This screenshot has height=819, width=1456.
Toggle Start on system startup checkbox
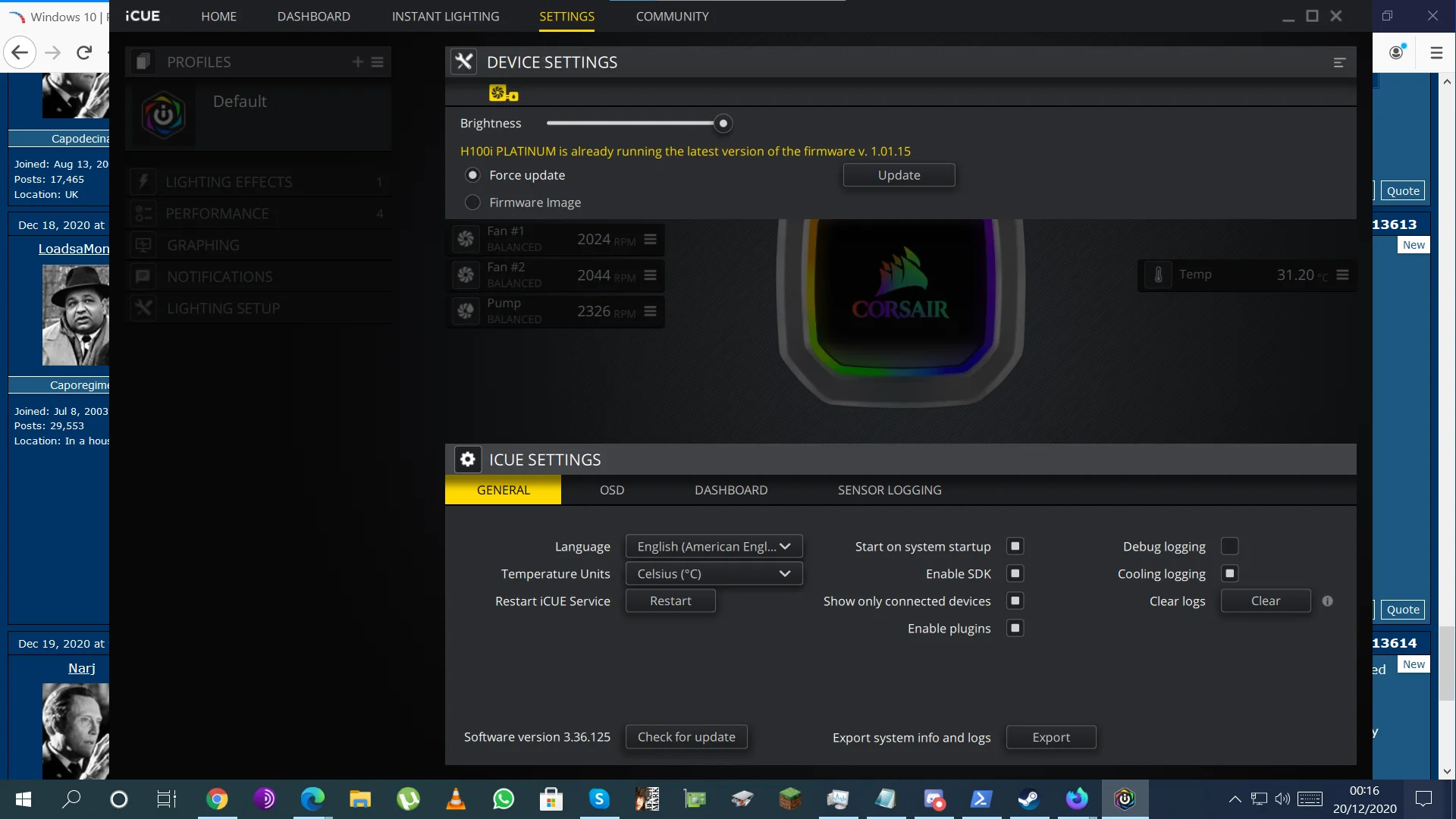(1015, 546)
